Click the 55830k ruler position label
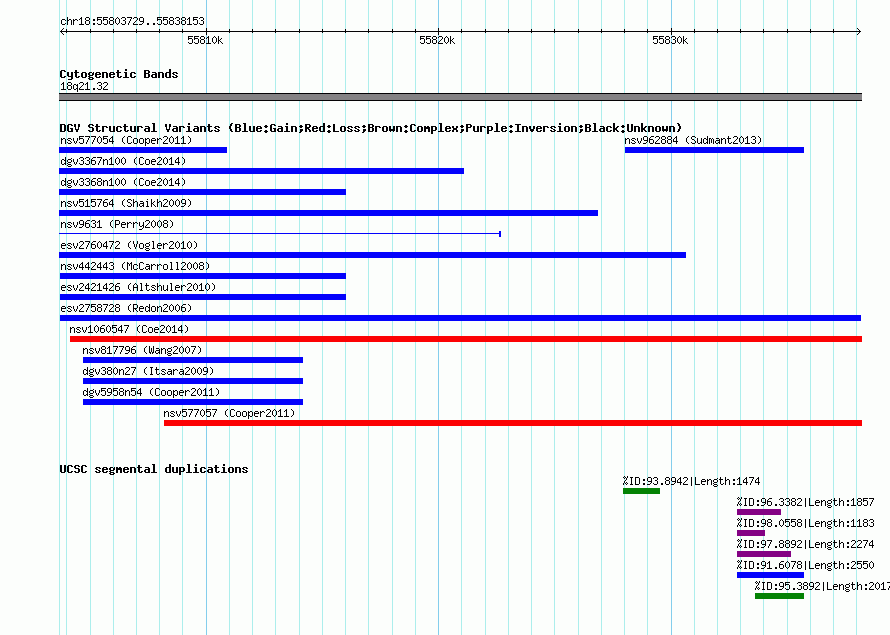The width and height of the screenshot is (890, 635). coord(670,40)
